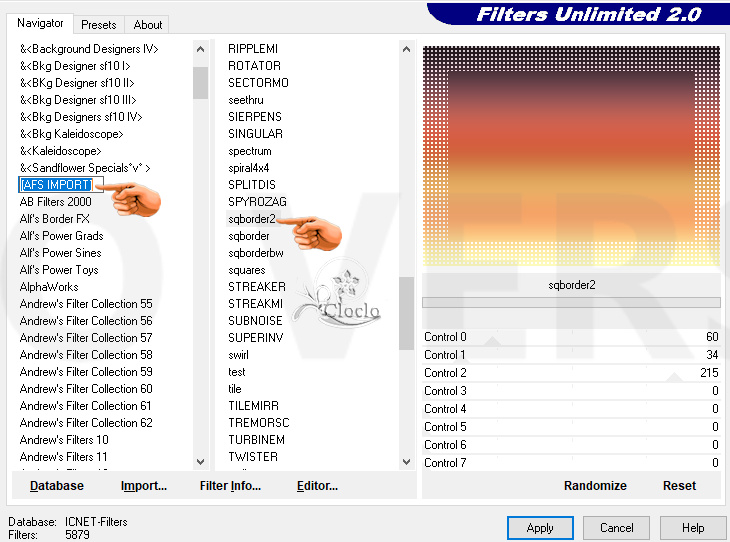730x542 pixels.
Task: Select the TURBINEM filter
Action: (x=256, y=440)
